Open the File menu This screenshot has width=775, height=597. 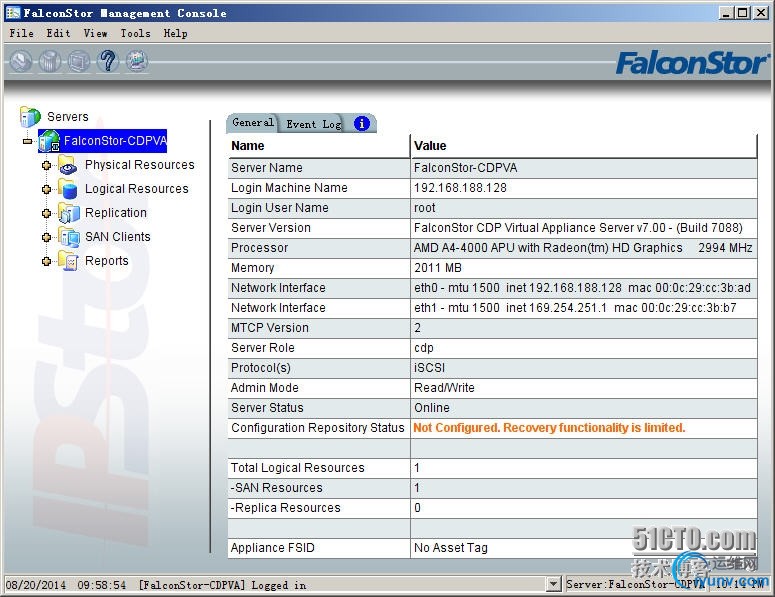(x=22, y=33)
